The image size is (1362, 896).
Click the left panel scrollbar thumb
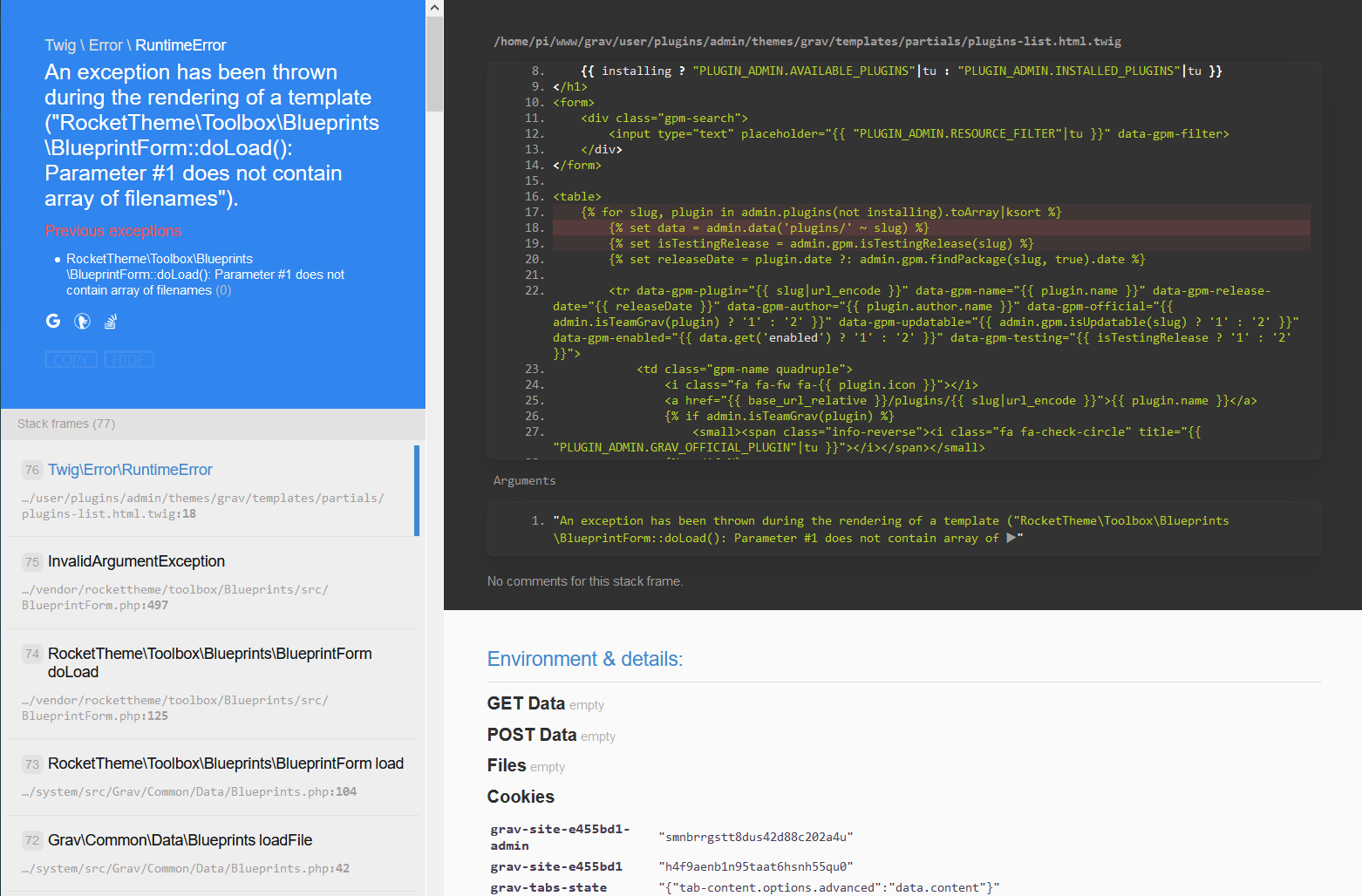tap(434, 64)
